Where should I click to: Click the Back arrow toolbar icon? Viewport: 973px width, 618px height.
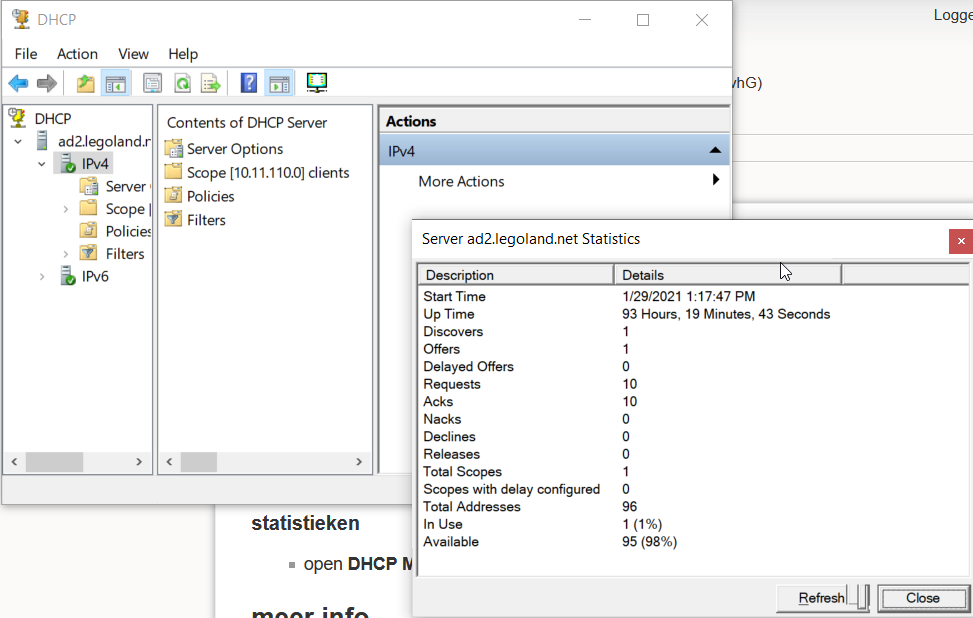click(18, 84)
